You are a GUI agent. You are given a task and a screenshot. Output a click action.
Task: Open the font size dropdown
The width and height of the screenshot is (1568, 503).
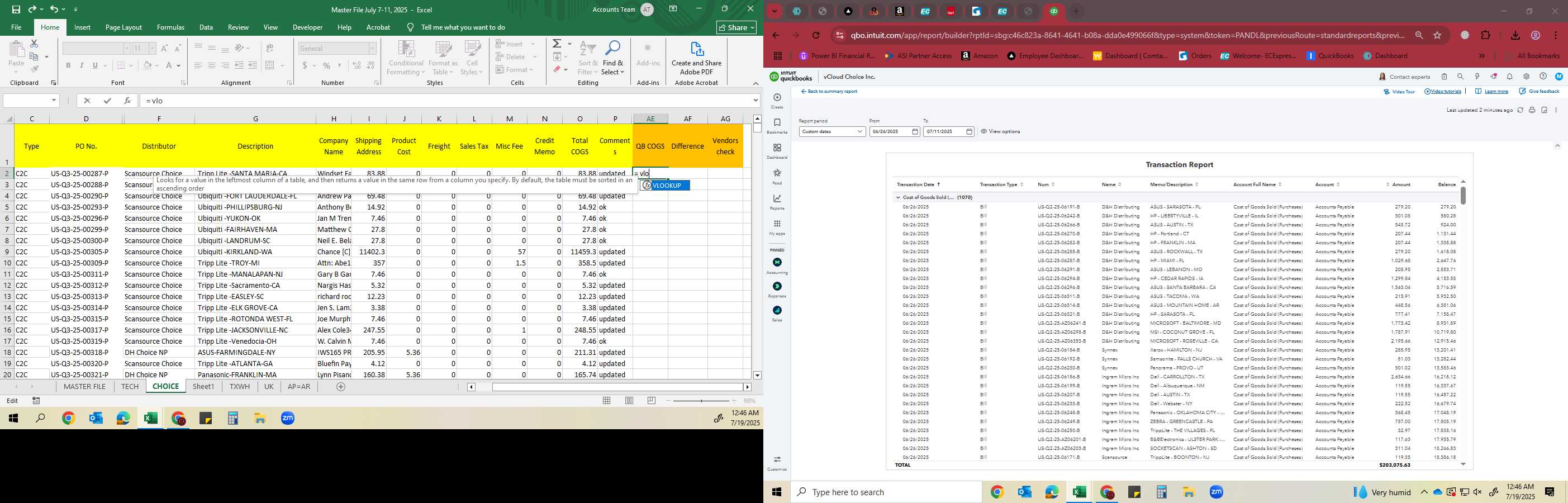coord(152,48)
